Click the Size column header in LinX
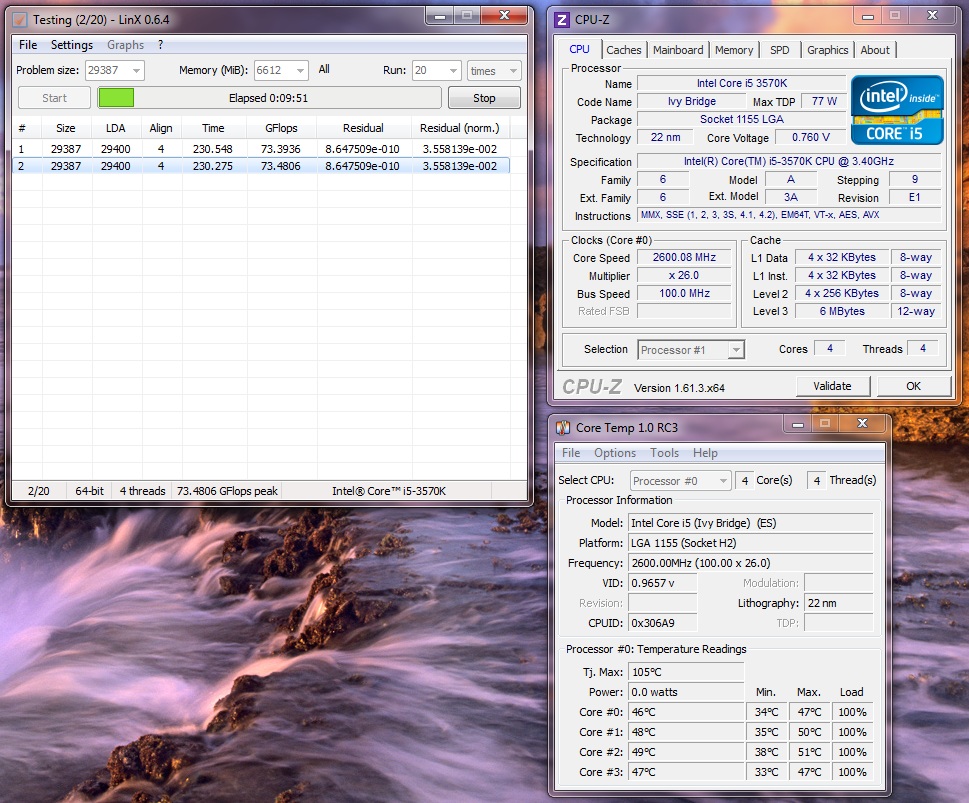This screenshot has height=803, width=969. pos(66,128)
